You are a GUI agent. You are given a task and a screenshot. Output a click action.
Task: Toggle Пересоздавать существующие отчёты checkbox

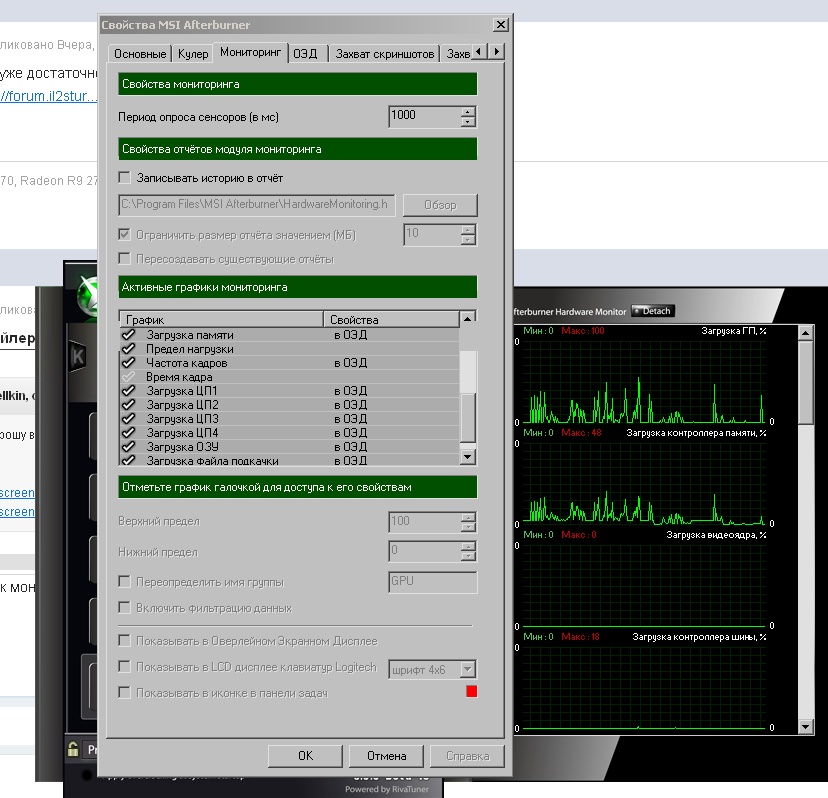[125, 259]
